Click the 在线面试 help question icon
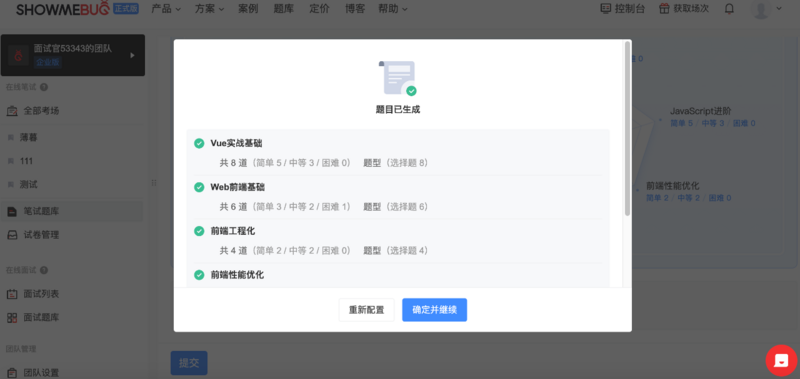Screen dimensions: 800x379 [44, 270]
